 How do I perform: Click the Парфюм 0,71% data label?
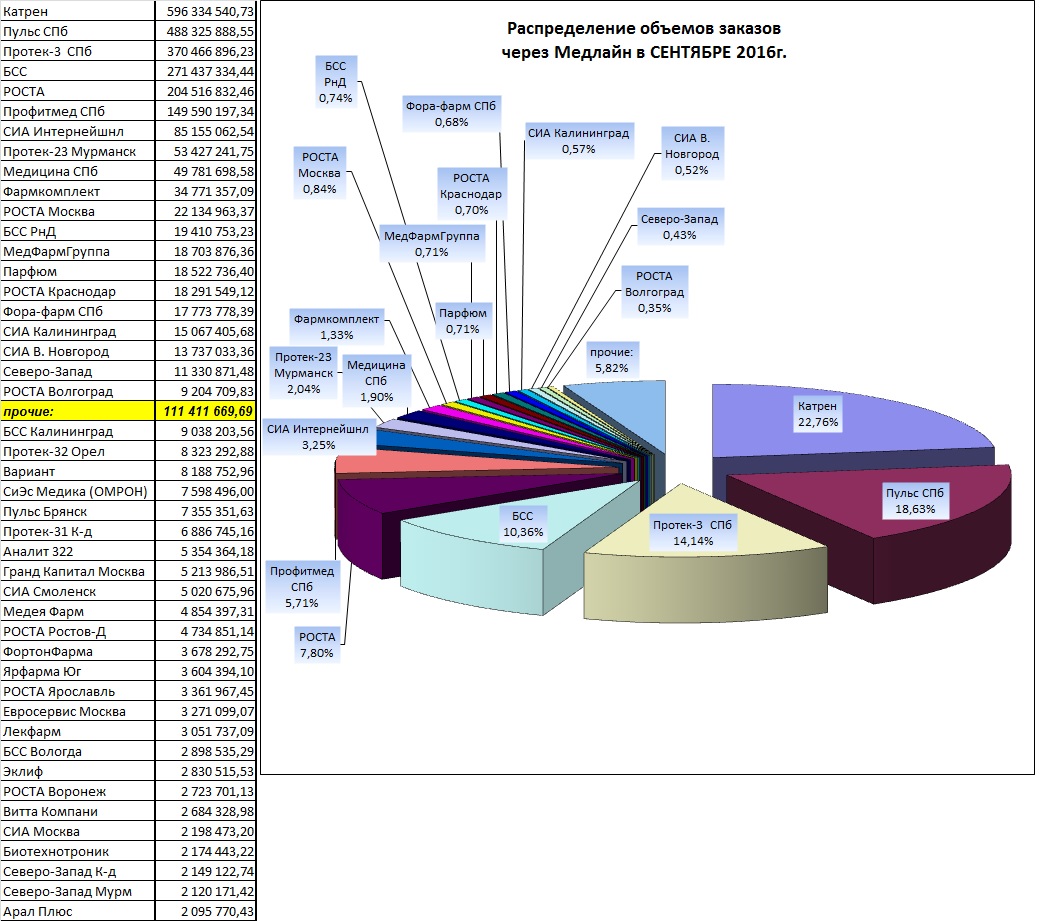tap(463, 321)
